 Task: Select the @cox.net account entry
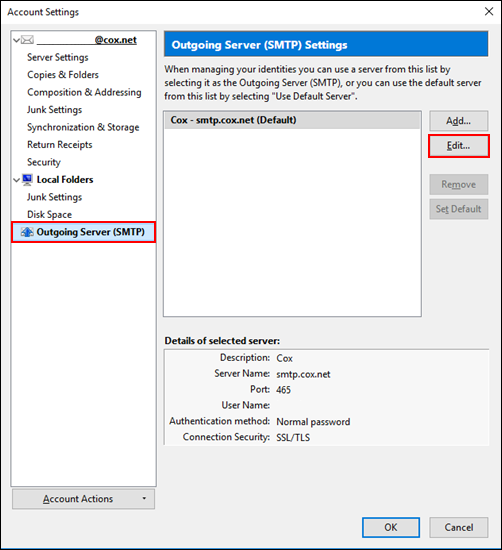[86, 40]
